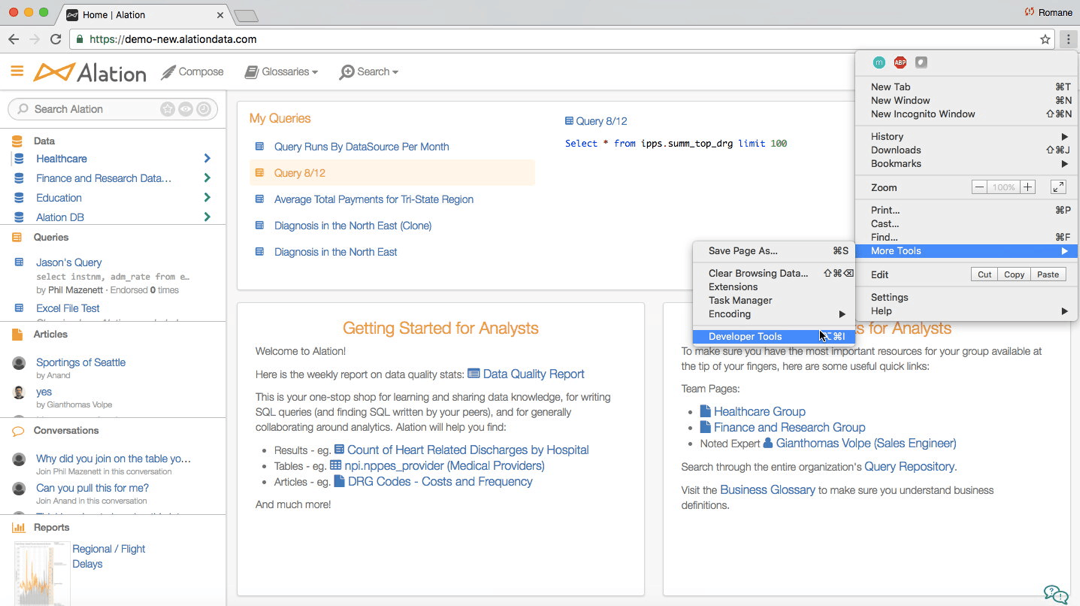Viewport: 1080px width, 606px height.
Task: Choose Save Page As from the submenu
Action: pos(774,251)
